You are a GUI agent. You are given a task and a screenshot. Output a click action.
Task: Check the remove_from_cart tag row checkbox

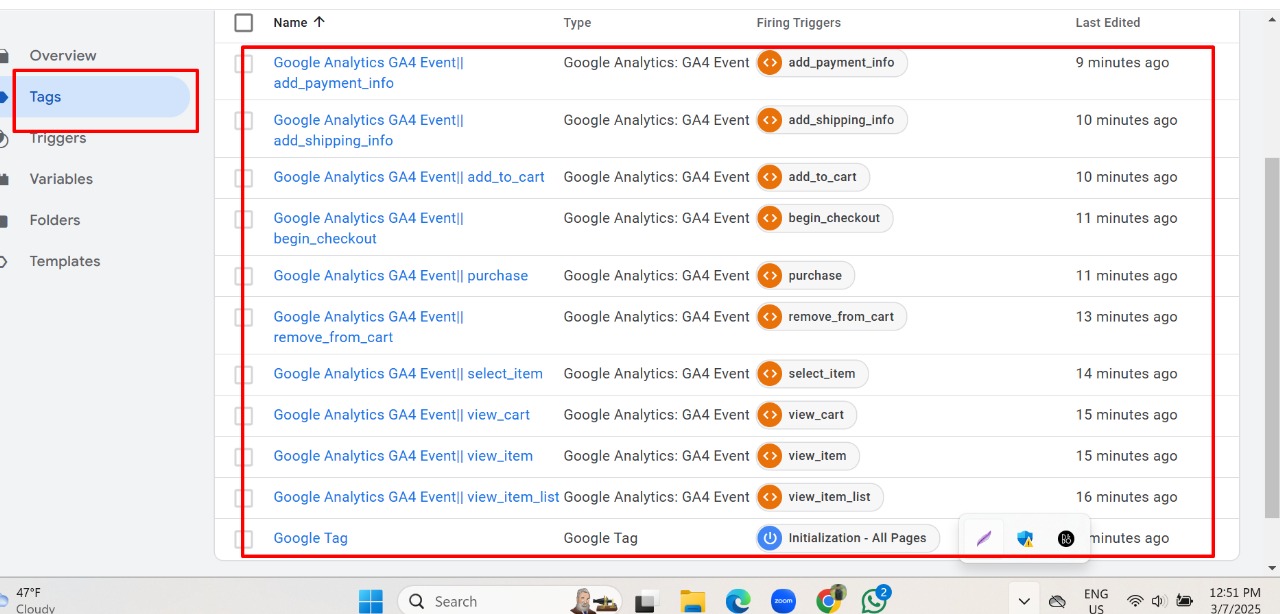[244, 318]
